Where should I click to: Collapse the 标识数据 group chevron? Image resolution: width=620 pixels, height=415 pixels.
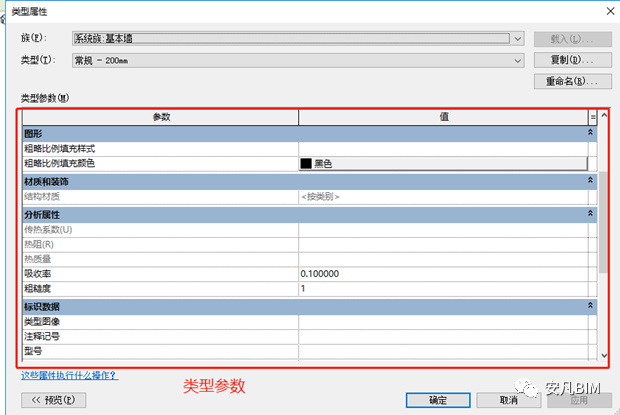tap(591, 305)
